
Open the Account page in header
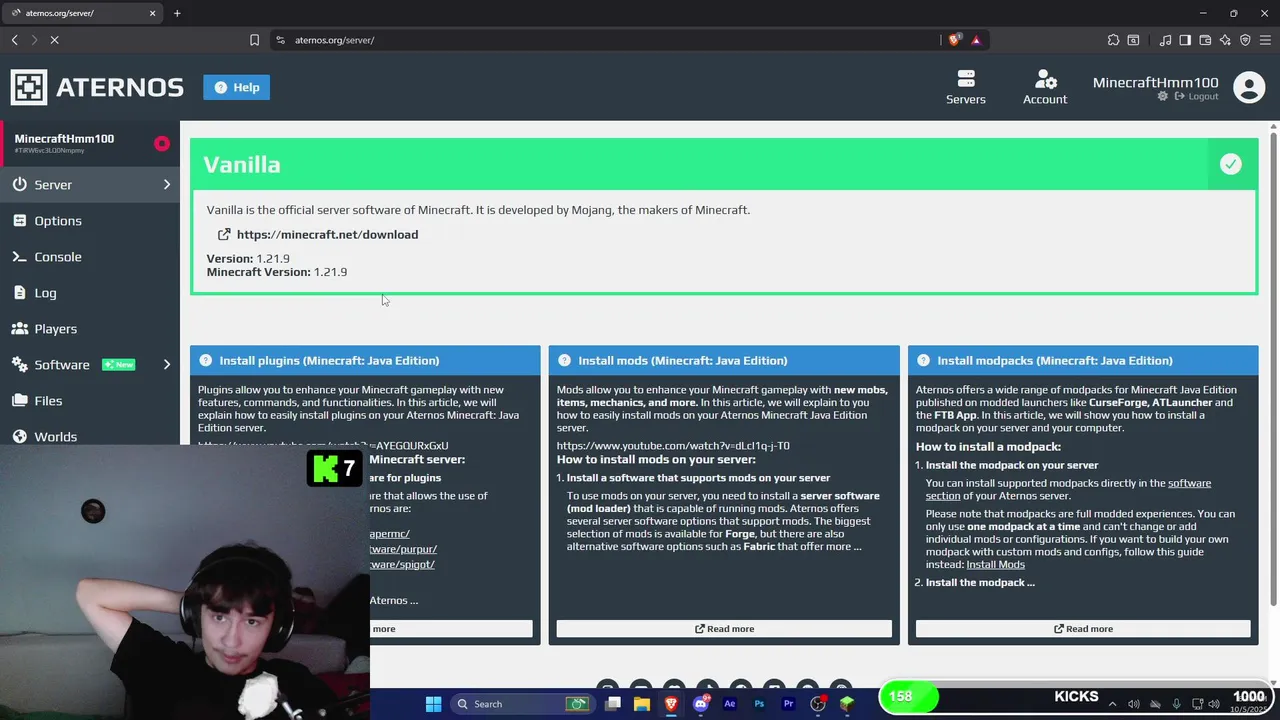[1045, 87]
